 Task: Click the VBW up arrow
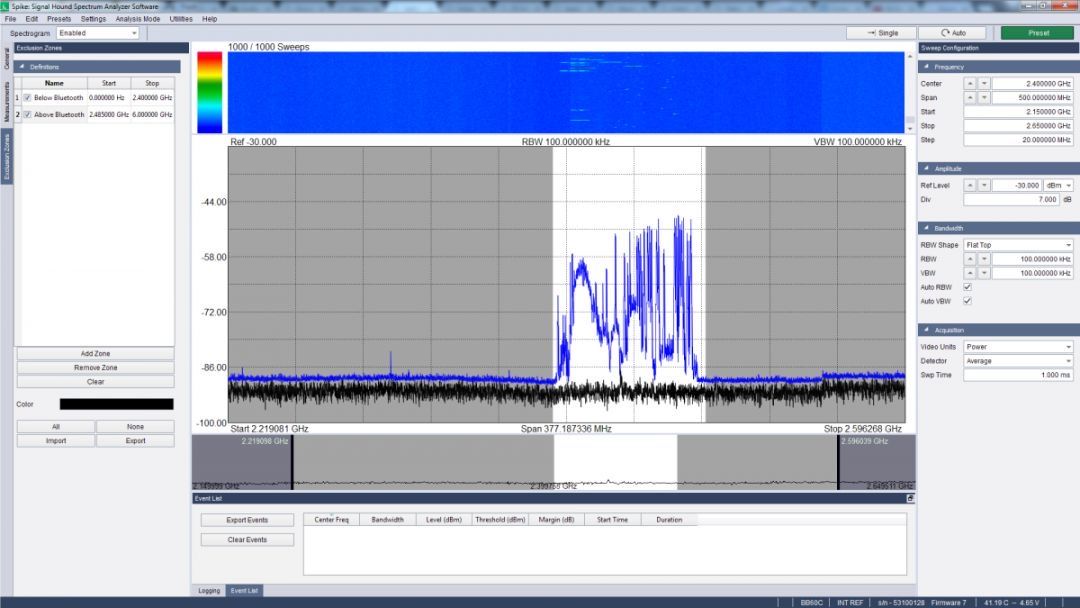pyautogui.click(x=969, y=273)
